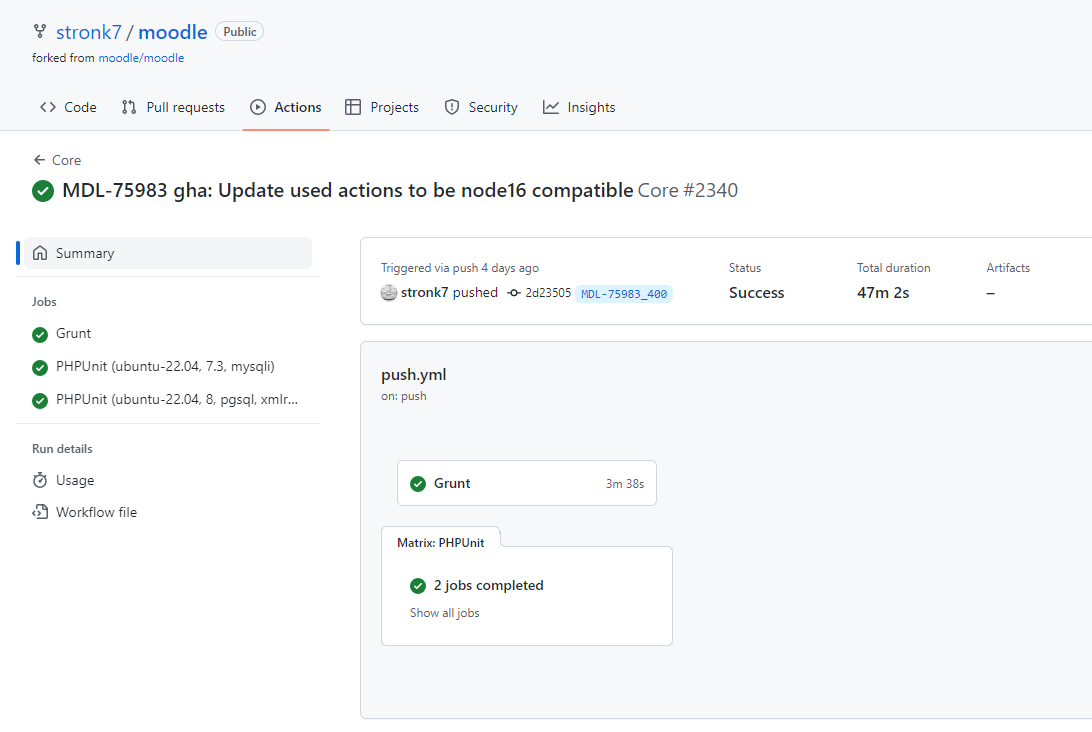Click success icon for PHPUnit 7.3 mysqli
This screenshot has height=732, width=1092.
[40, 367]
